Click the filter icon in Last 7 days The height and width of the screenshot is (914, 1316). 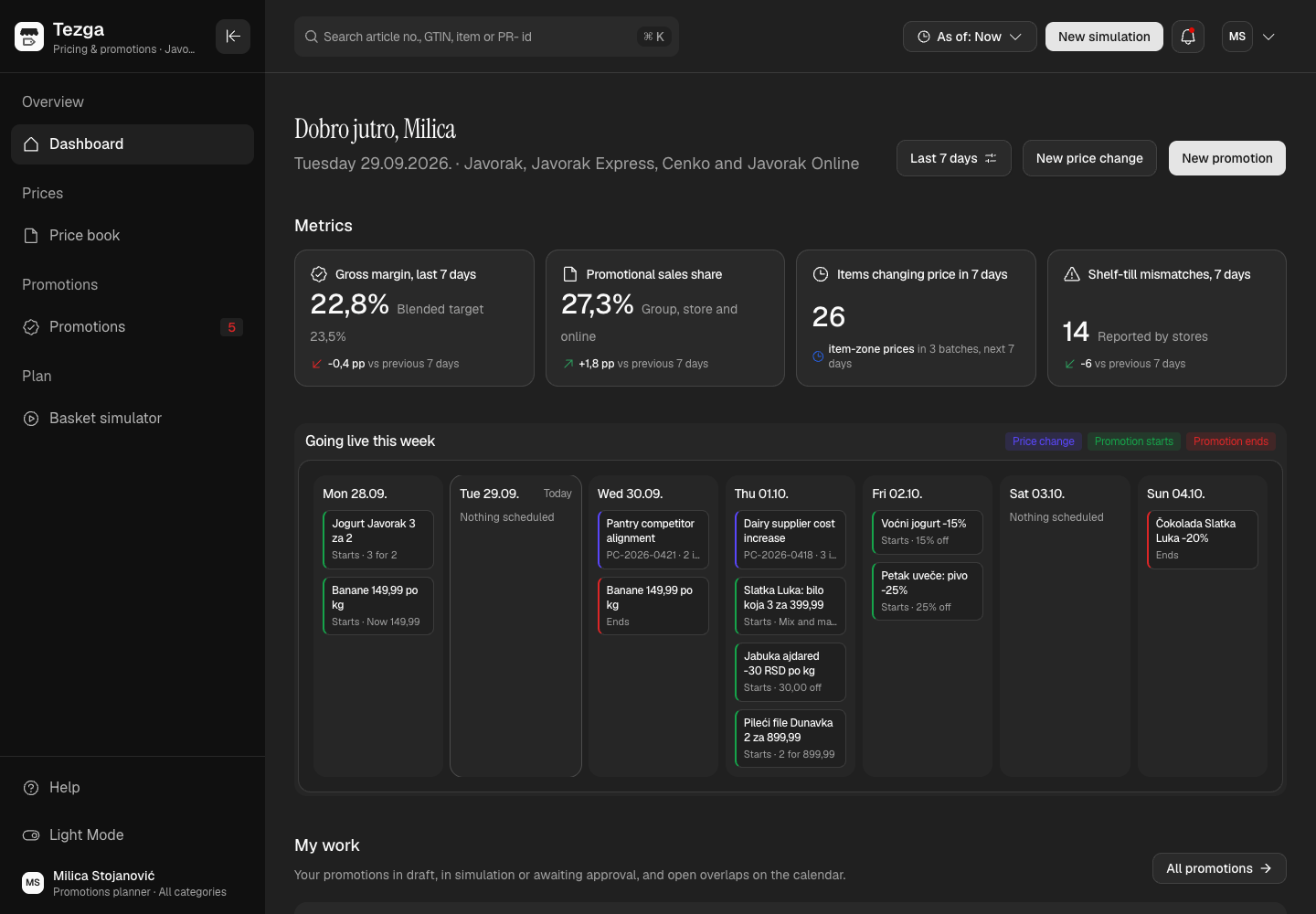pyautogui.click(x=991, y=158)
